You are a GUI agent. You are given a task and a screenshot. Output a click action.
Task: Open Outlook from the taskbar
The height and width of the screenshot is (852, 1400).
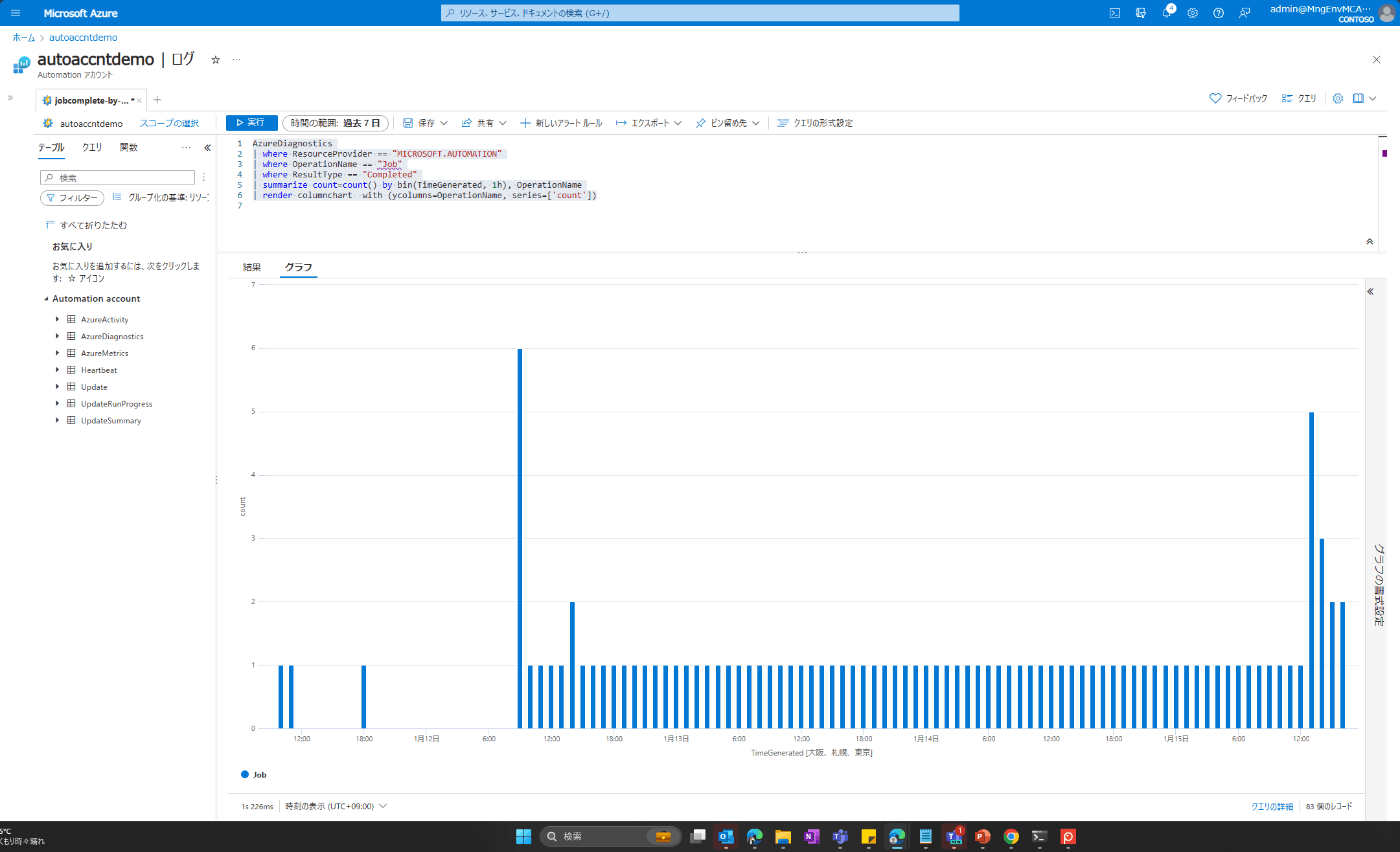click(726, 836)
